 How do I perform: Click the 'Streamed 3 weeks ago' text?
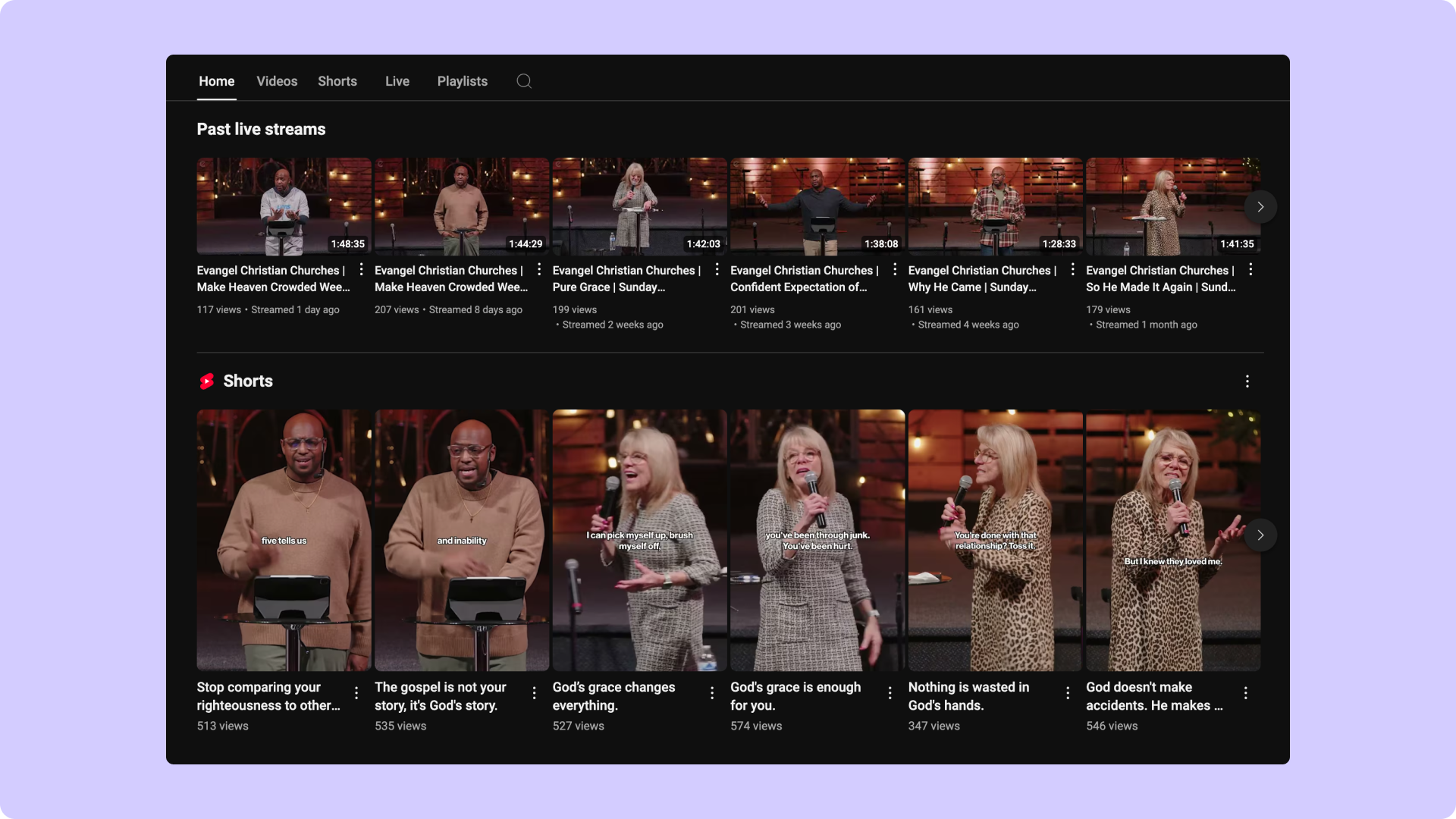coord(791,325)
